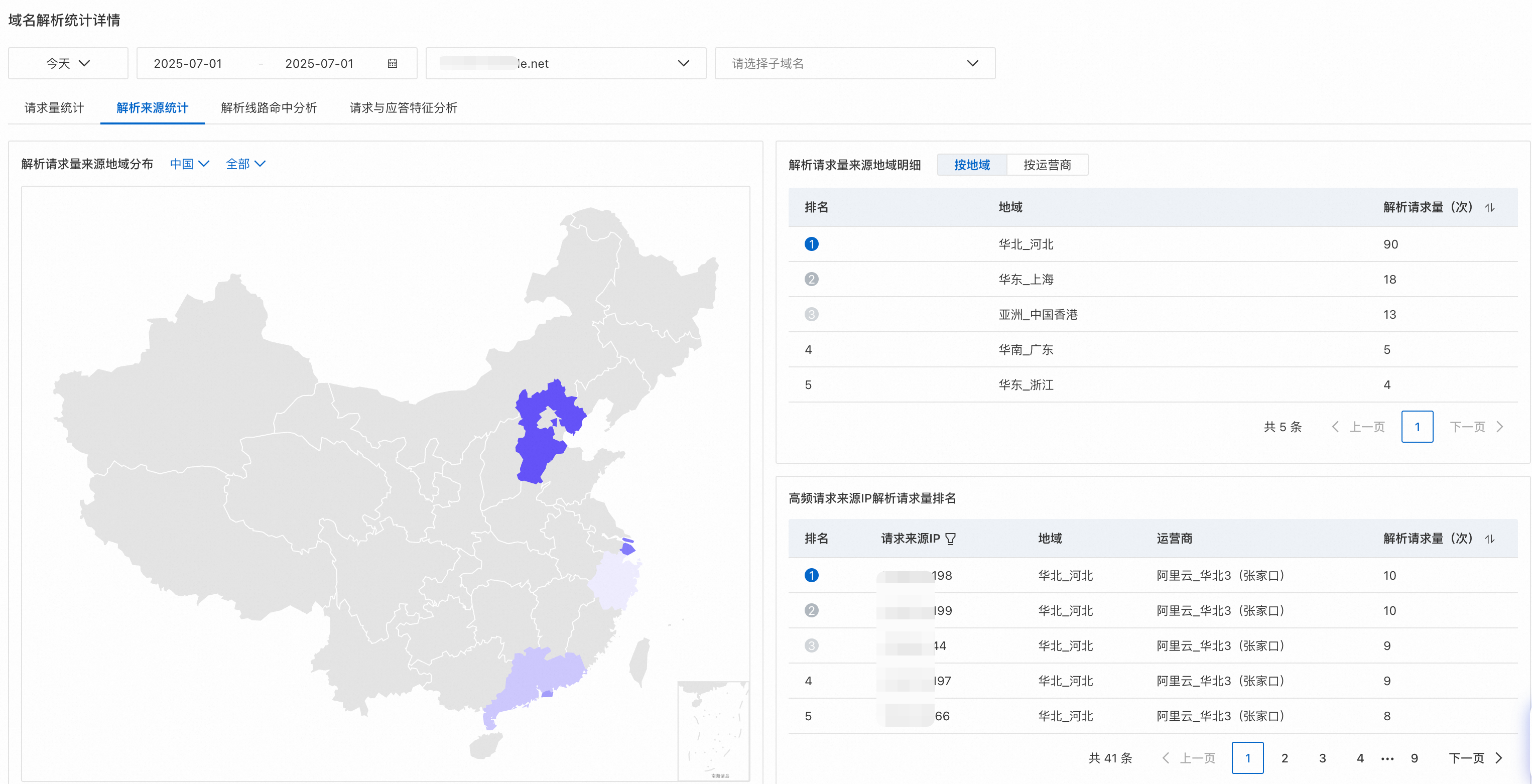Click the rank 1 badge for 华北_河北
Screen dimensions: 1532x784
tap(811, 244)
